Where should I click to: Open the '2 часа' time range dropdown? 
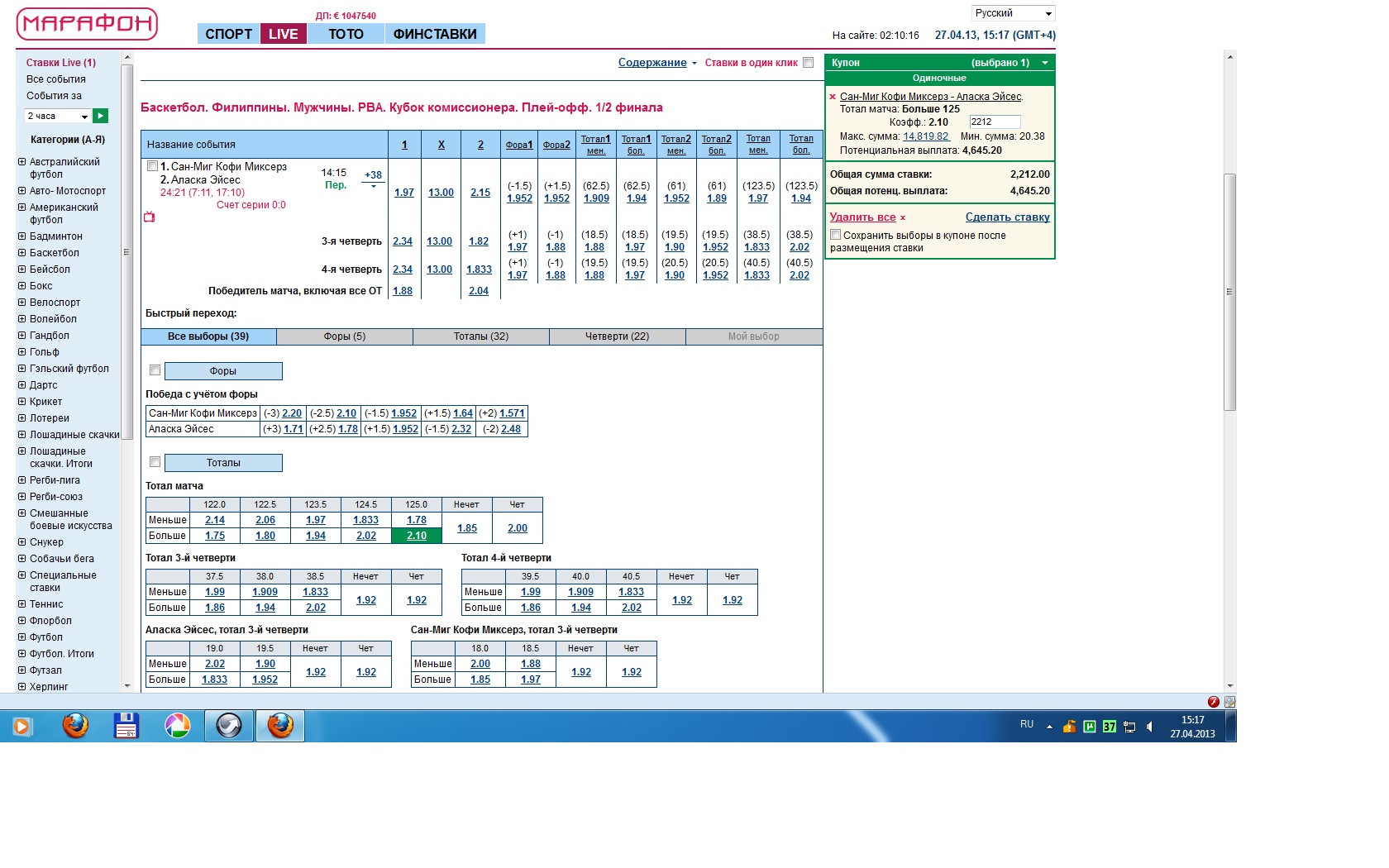pos(56,116)
